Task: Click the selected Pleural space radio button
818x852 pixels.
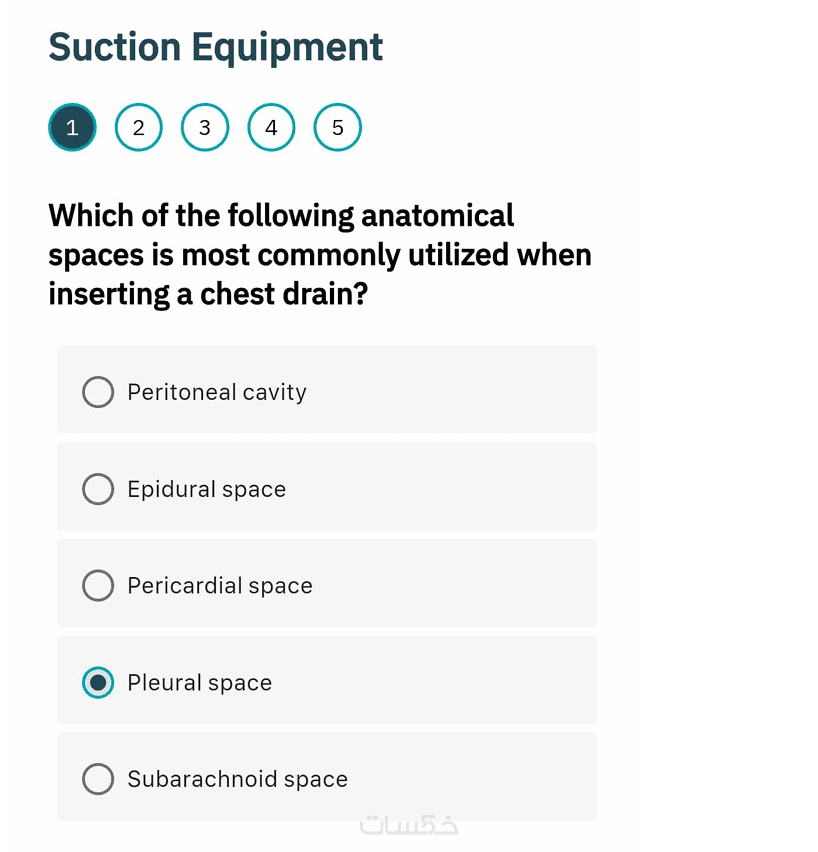Action: (x=98, y=683)
